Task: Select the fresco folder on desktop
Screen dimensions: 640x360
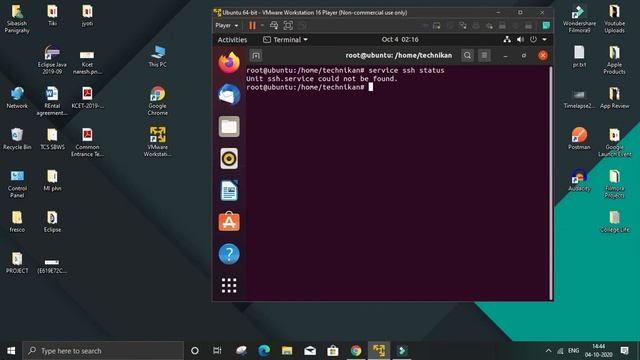Action: pyautogui.click(x=17, y=221)
